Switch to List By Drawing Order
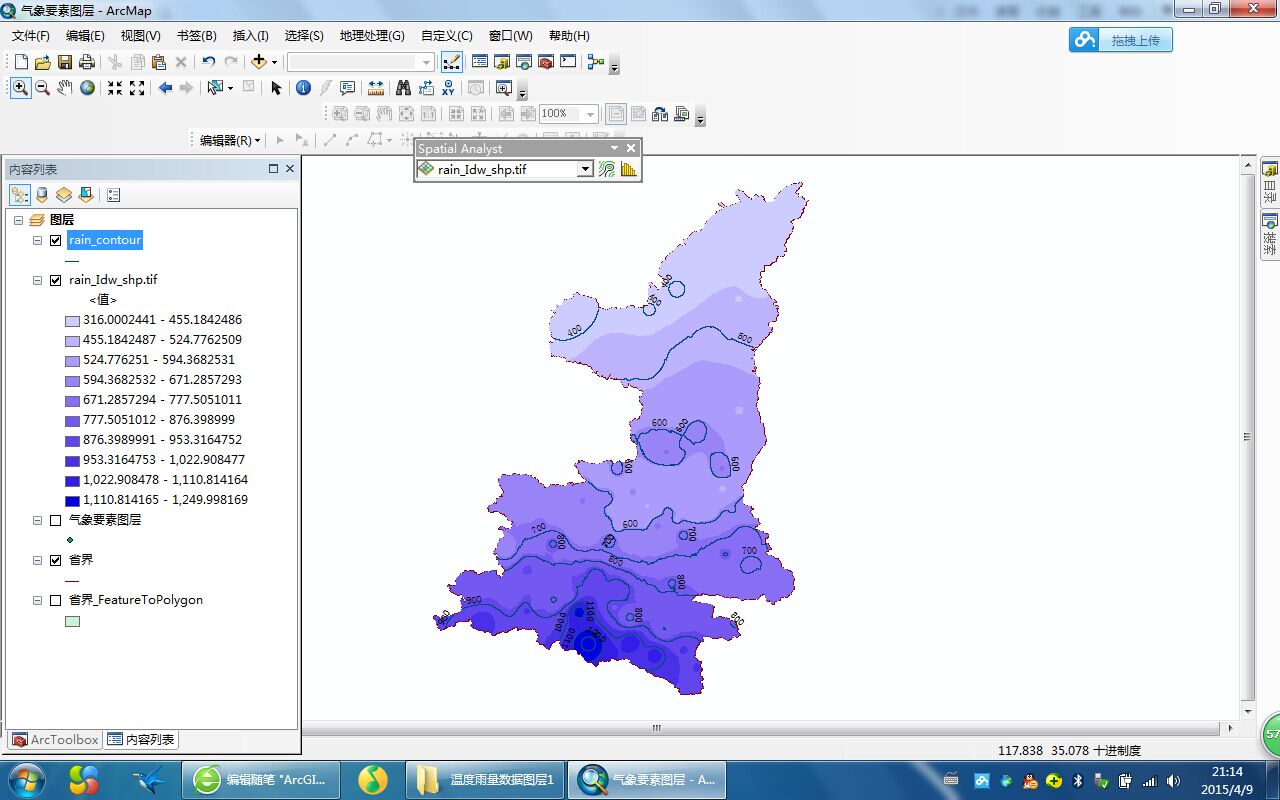The height and width of the screenshot is (800, 1280). click(x=20, y=195)
